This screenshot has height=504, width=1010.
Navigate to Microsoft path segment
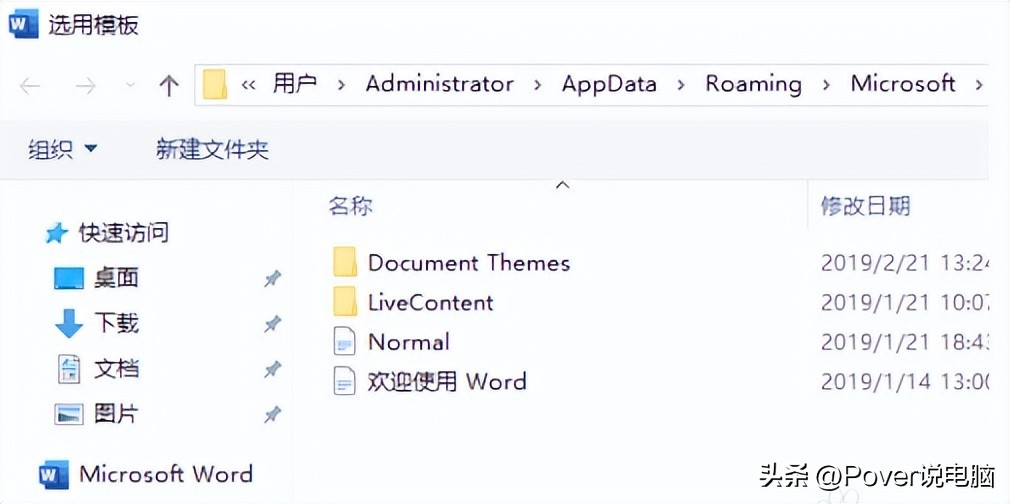click(903, 84)
